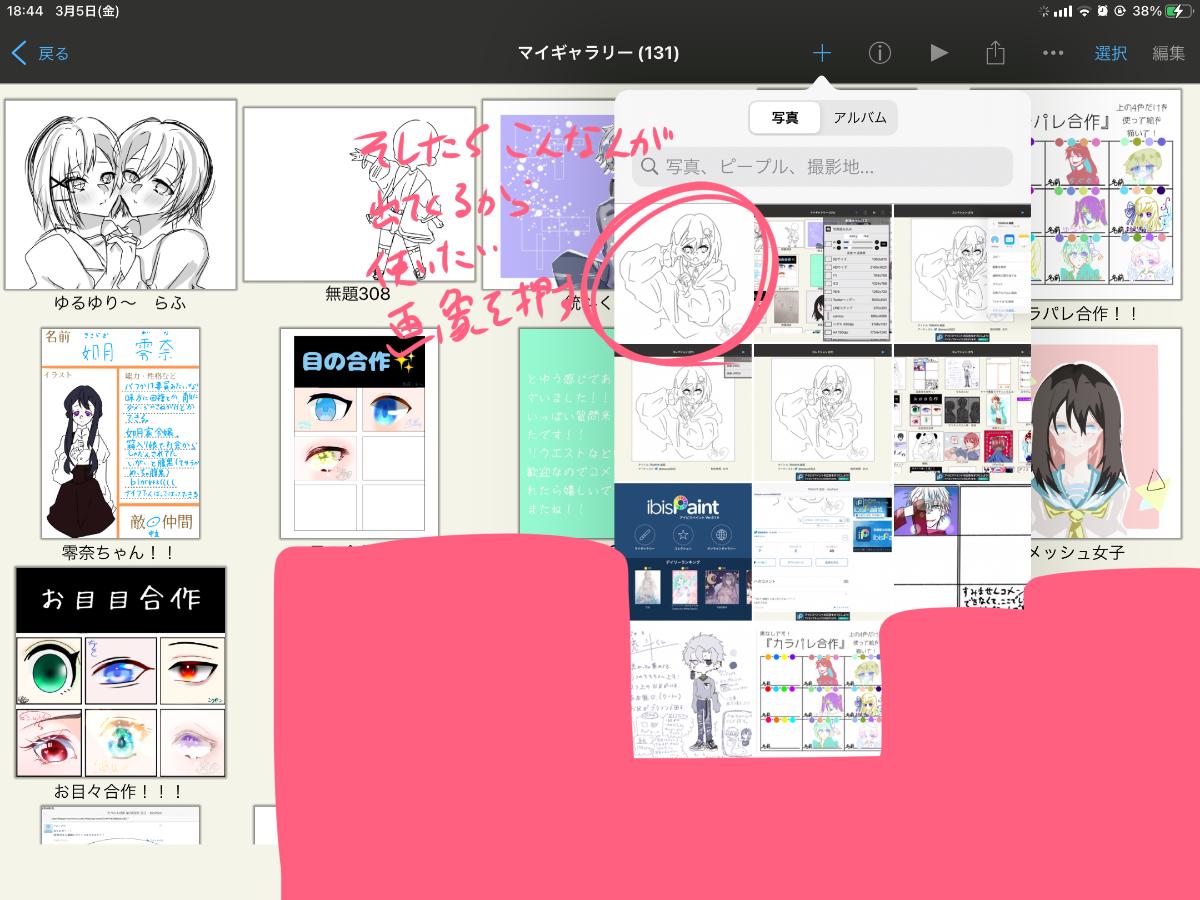The image size is (1200, 900).
Task: Select the ibisPaint home screen screenshot
Action: coord(682,550)
